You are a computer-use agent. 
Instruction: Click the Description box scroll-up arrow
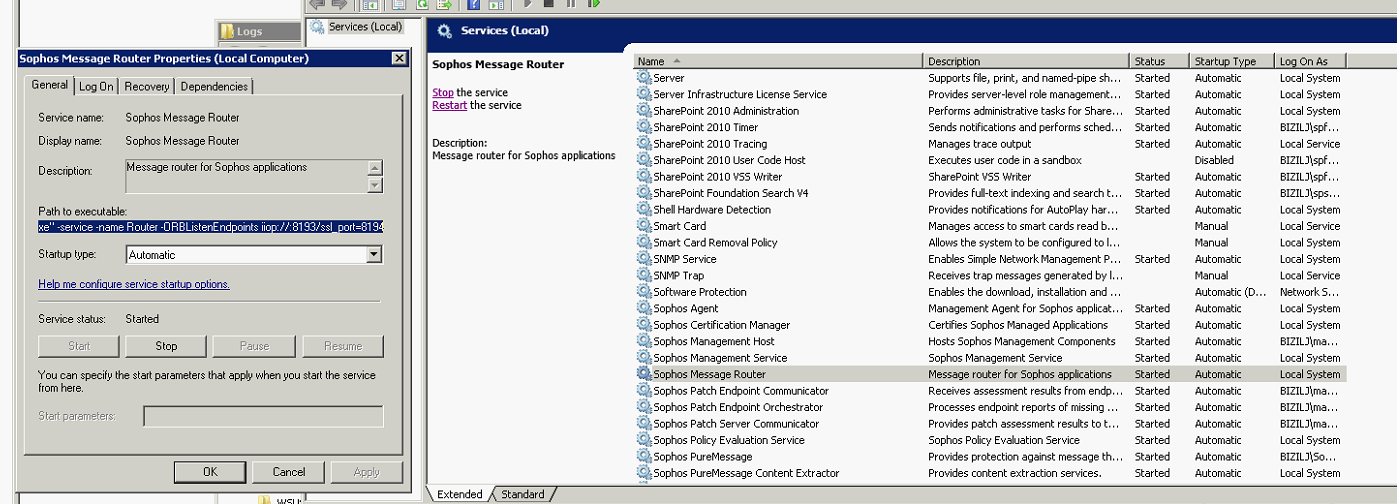tap(375, 168)
